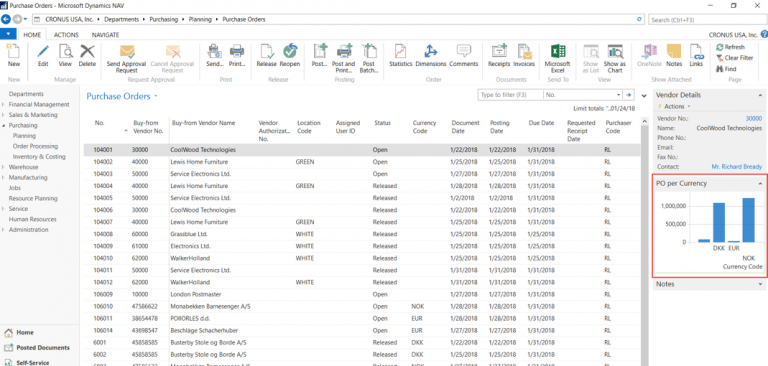
Task: Release the selected order
Action: pyautogui.click(x=267, y=55)
